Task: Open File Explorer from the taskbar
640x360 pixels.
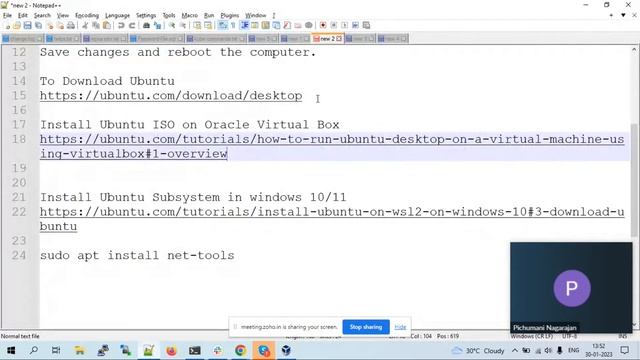Action: (80, 350)
